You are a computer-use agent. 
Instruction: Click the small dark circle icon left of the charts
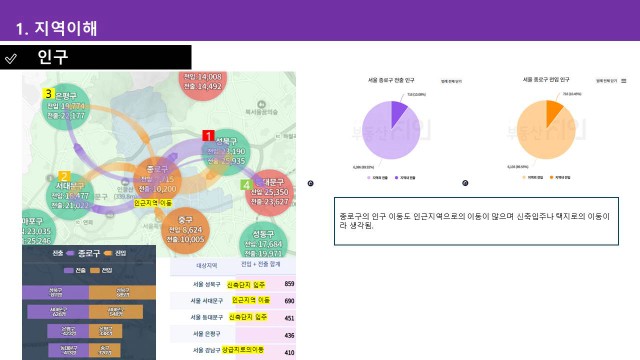click(311, 183)
